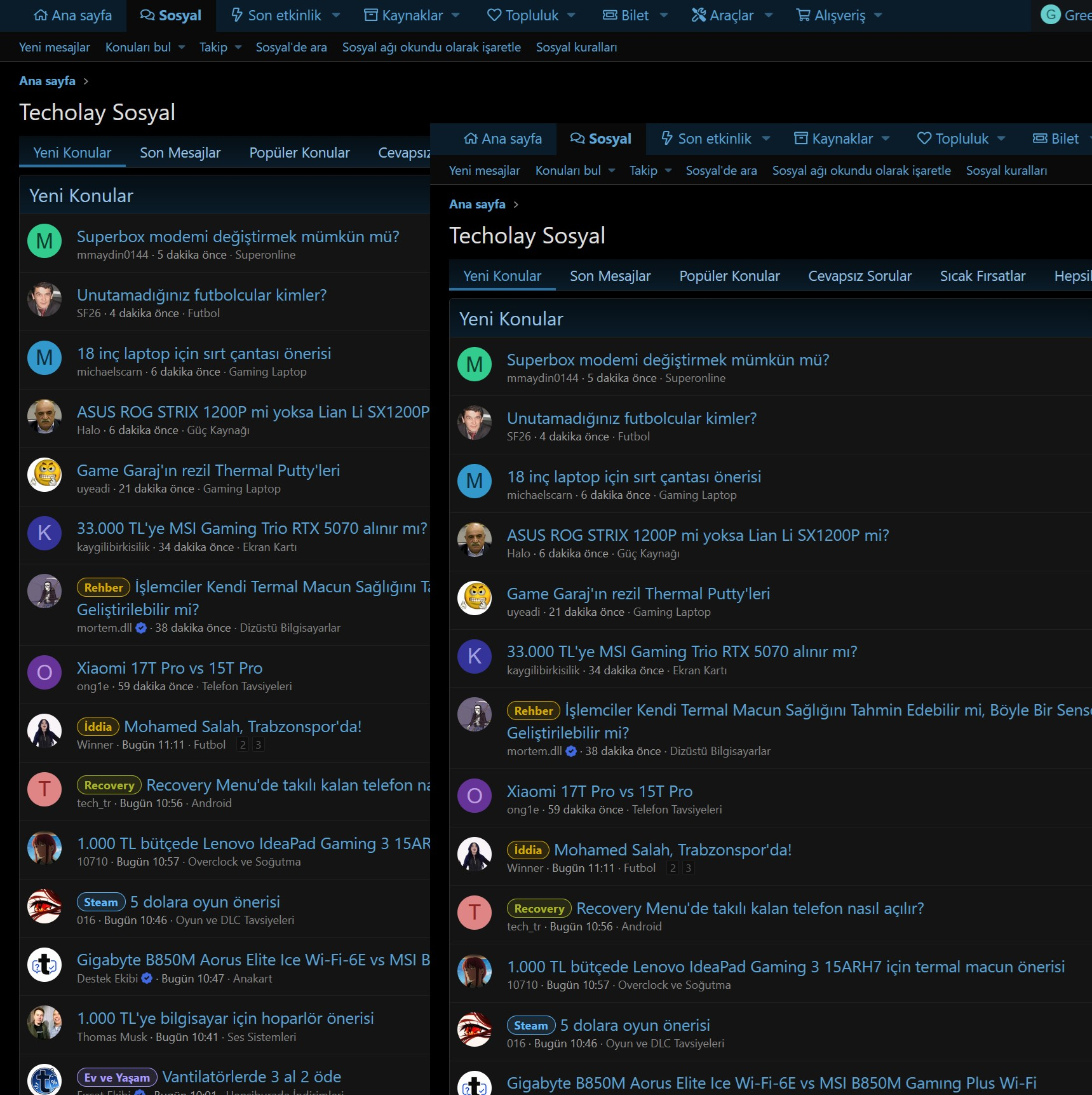Image resolution: width=1092 pixels, height=1095 pixels.
Task: Open Game Garaj Thermal Putty thread, front window
Action: [638, 594]
